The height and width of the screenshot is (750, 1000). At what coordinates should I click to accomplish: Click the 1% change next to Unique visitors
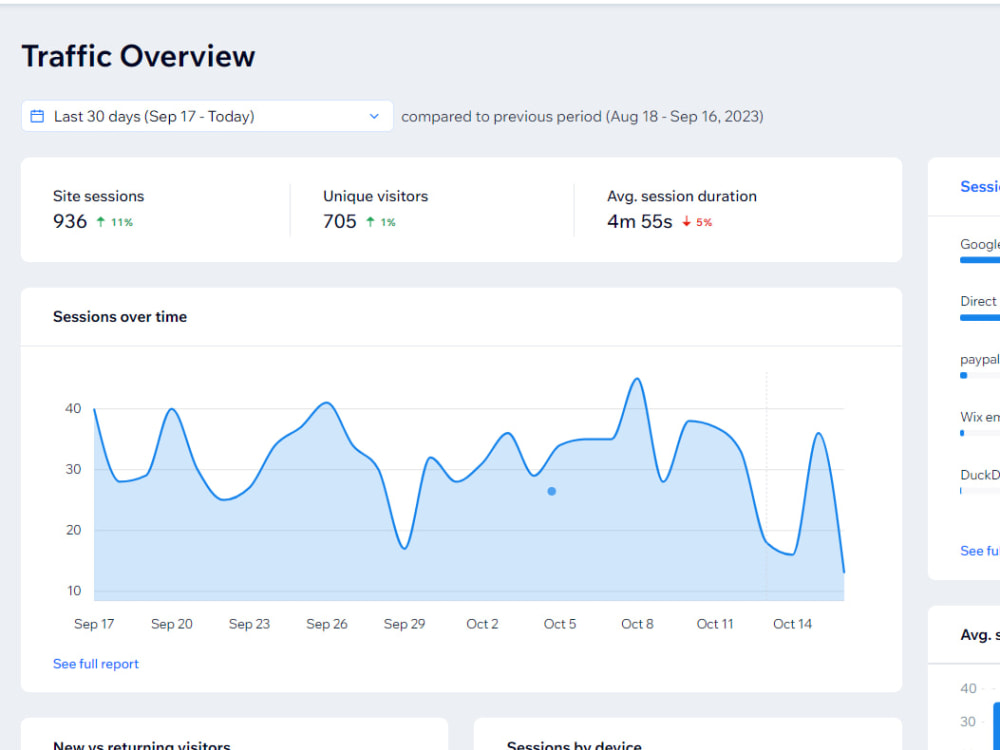pyautogui.click(x=388, y=222)
